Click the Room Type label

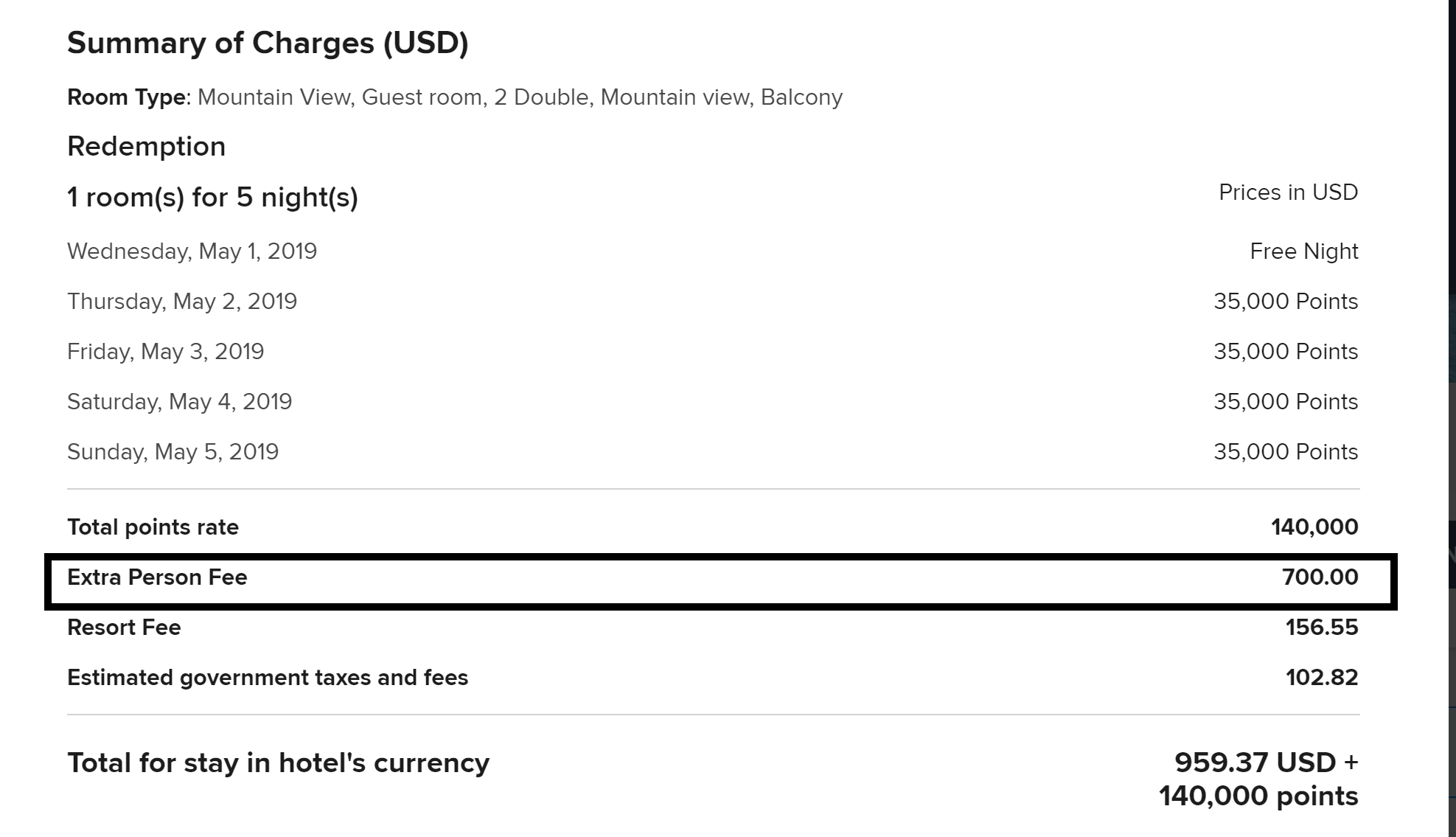pyautogui.click(x=126, y=97)
